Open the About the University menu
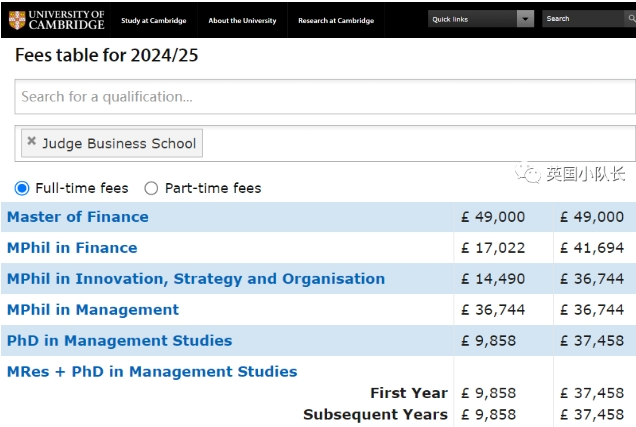Image resolution: width=636 pixels, height=427 pixels. 241,20
